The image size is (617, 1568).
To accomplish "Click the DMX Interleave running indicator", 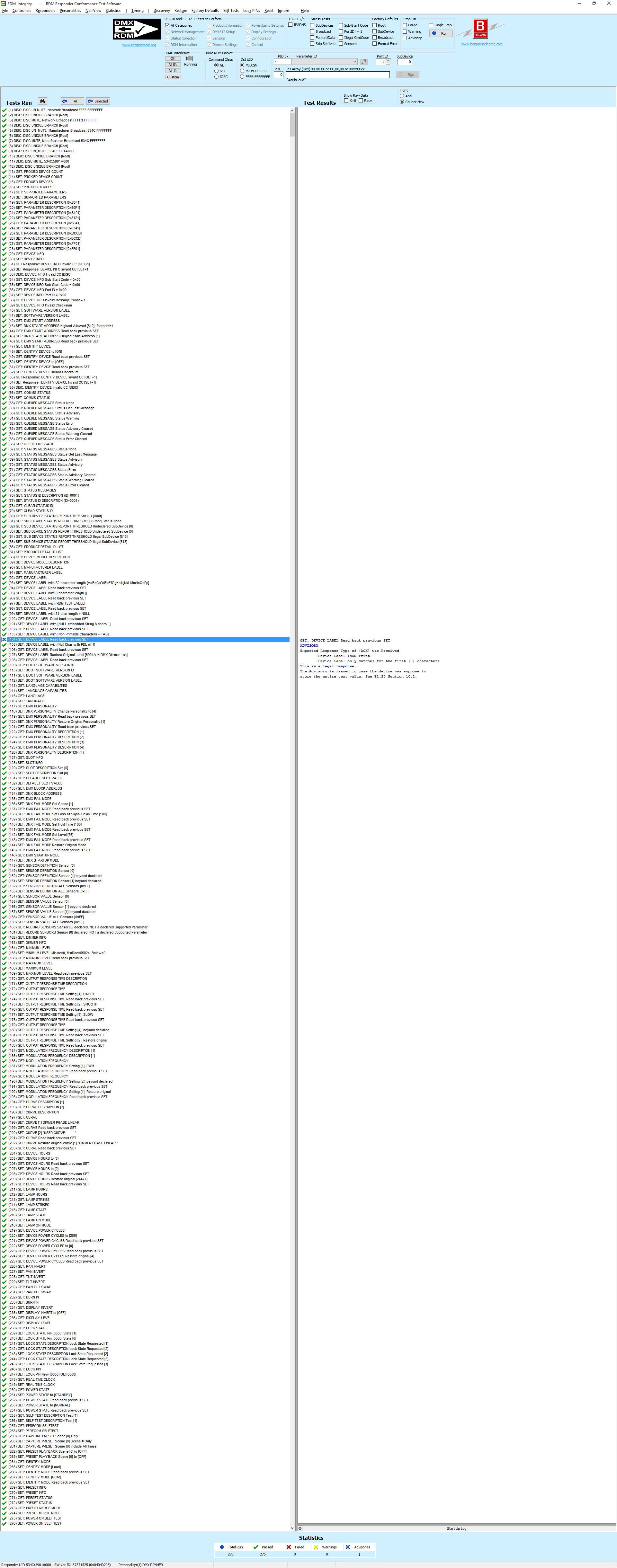I will (189, 58).
